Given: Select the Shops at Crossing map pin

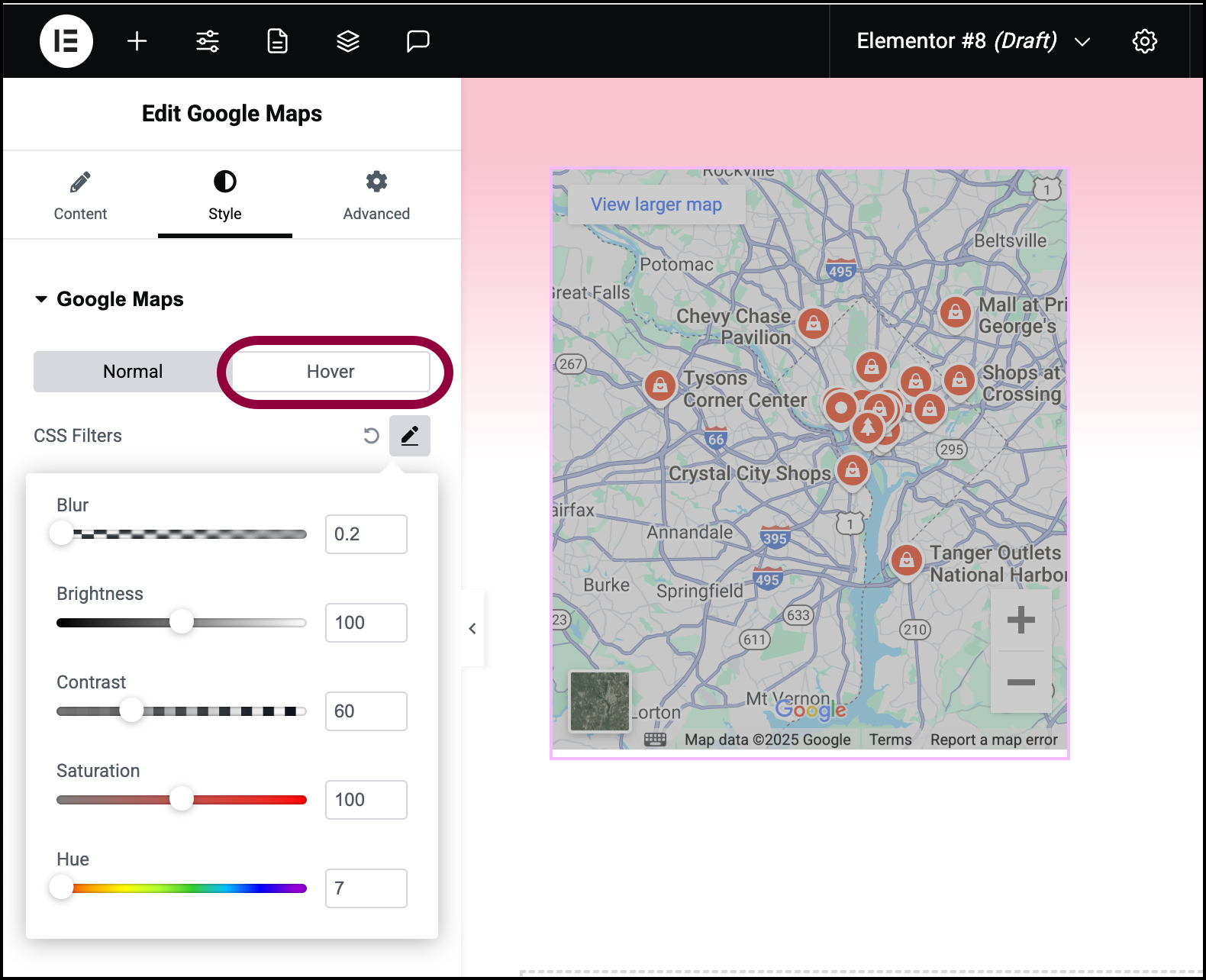Looking at the screenshot, I should click(x=959, y=380).
